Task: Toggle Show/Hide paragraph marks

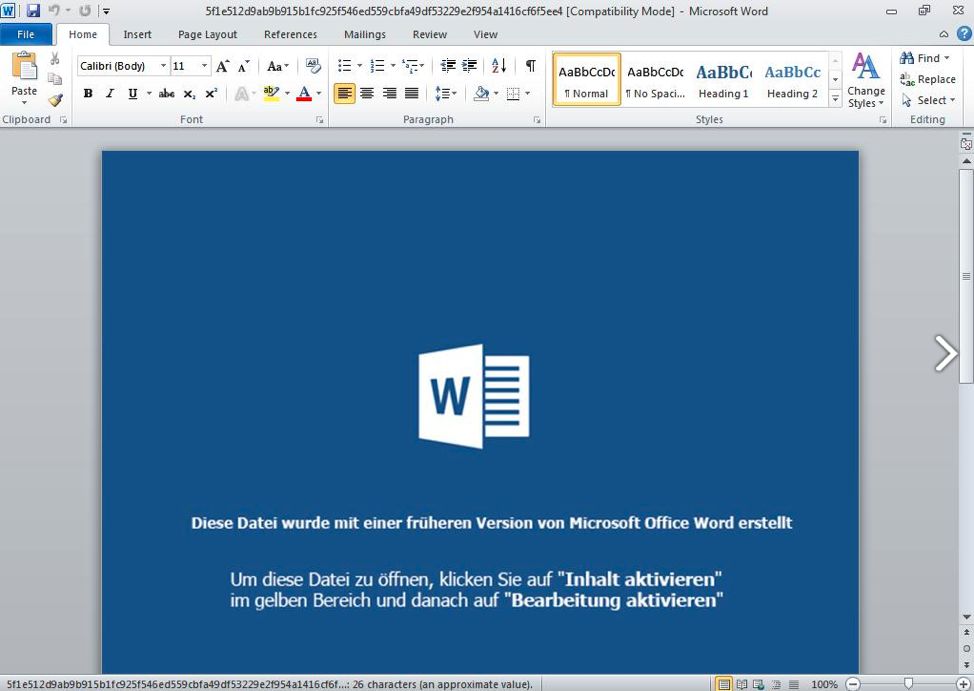Action: 530,66
